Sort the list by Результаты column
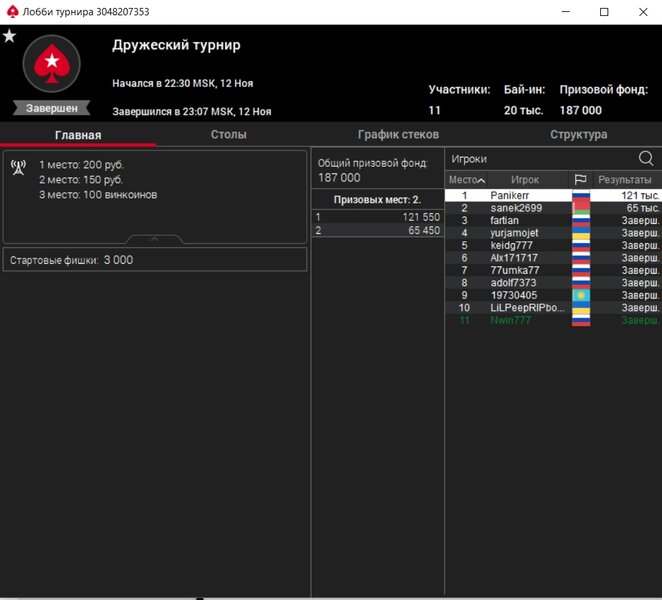This screenshot has height=600, width=662. pyautogui.click(x=624, y=180)
